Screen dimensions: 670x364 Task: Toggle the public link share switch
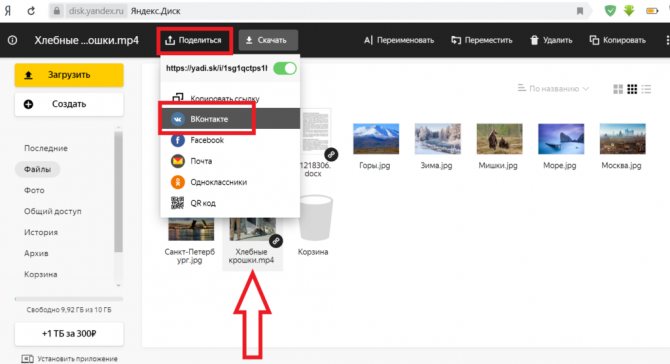(285, 68)
